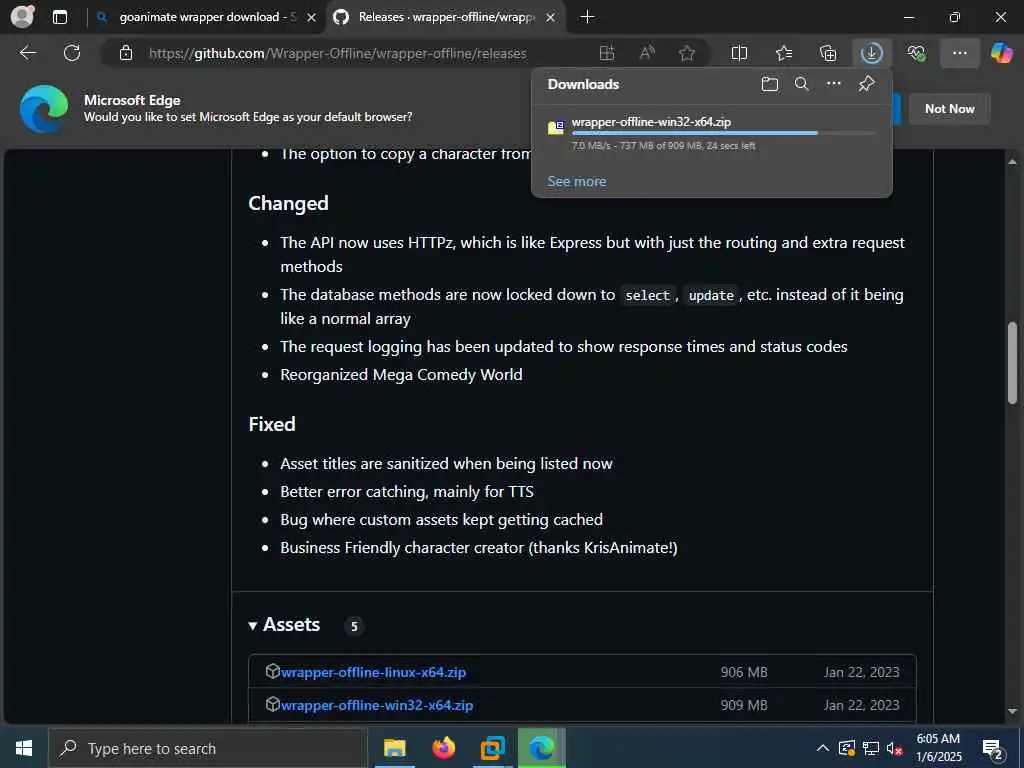Switch to the goanimate wrapper download tab

207,18
